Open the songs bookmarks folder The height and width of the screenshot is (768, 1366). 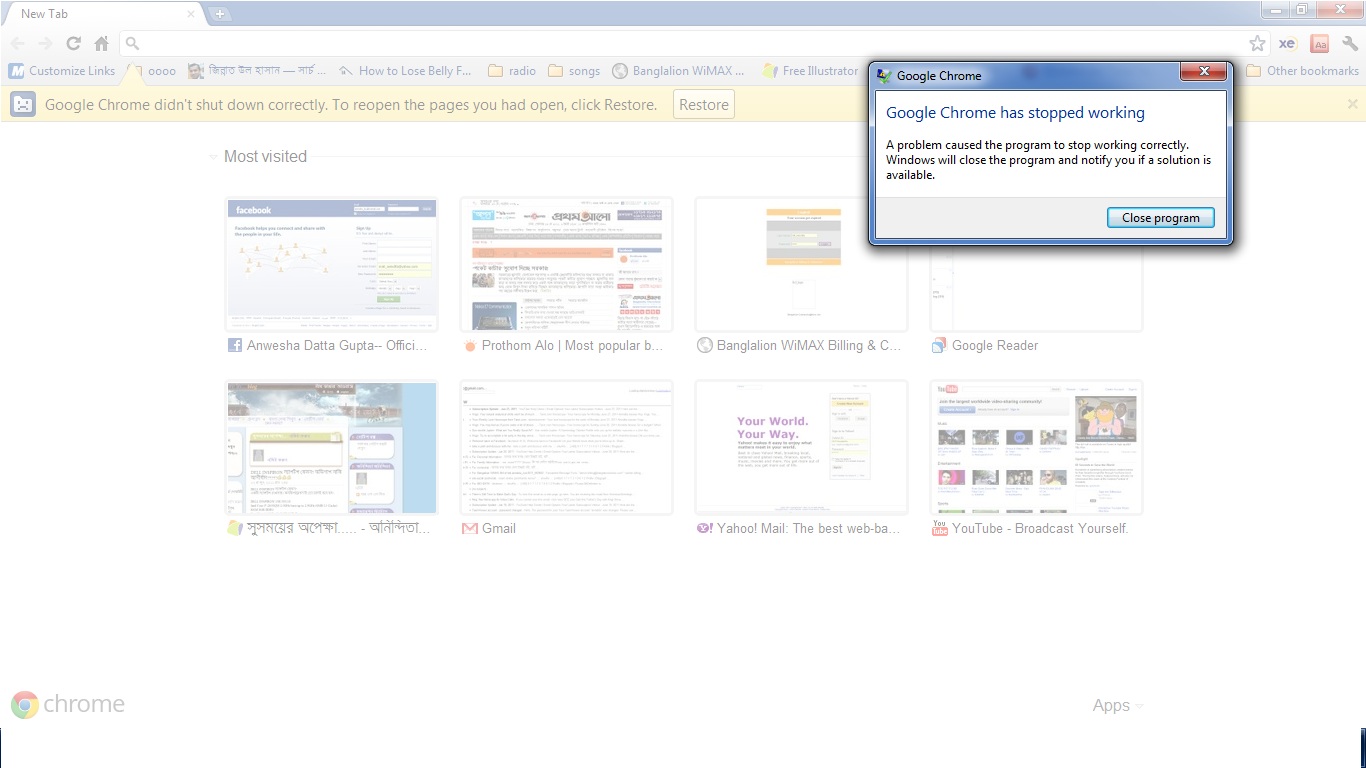[573, 71]
